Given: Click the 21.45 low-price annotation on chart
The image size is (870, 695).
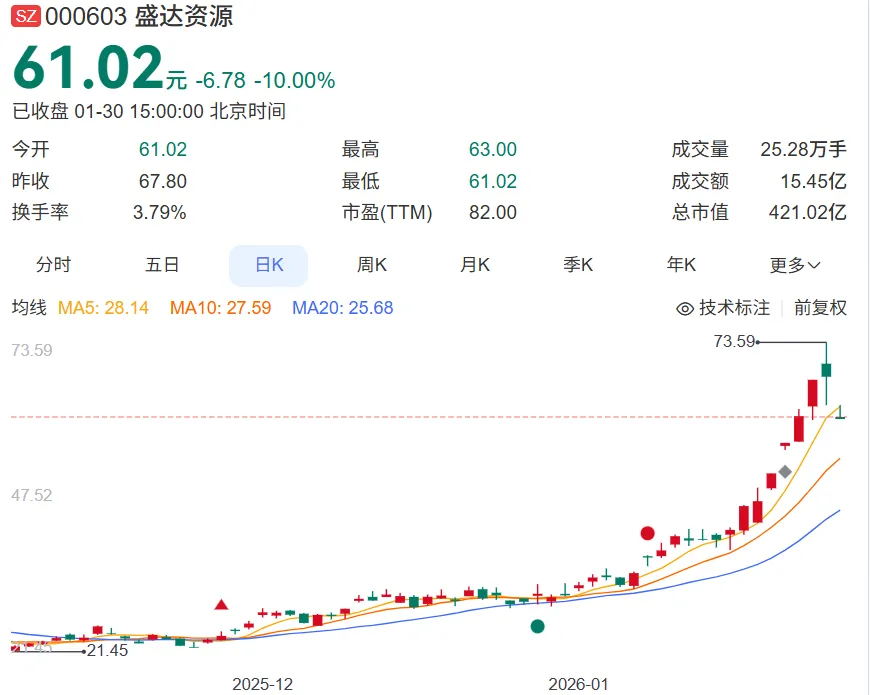Looking at the screenshot, I should point(108,650).
